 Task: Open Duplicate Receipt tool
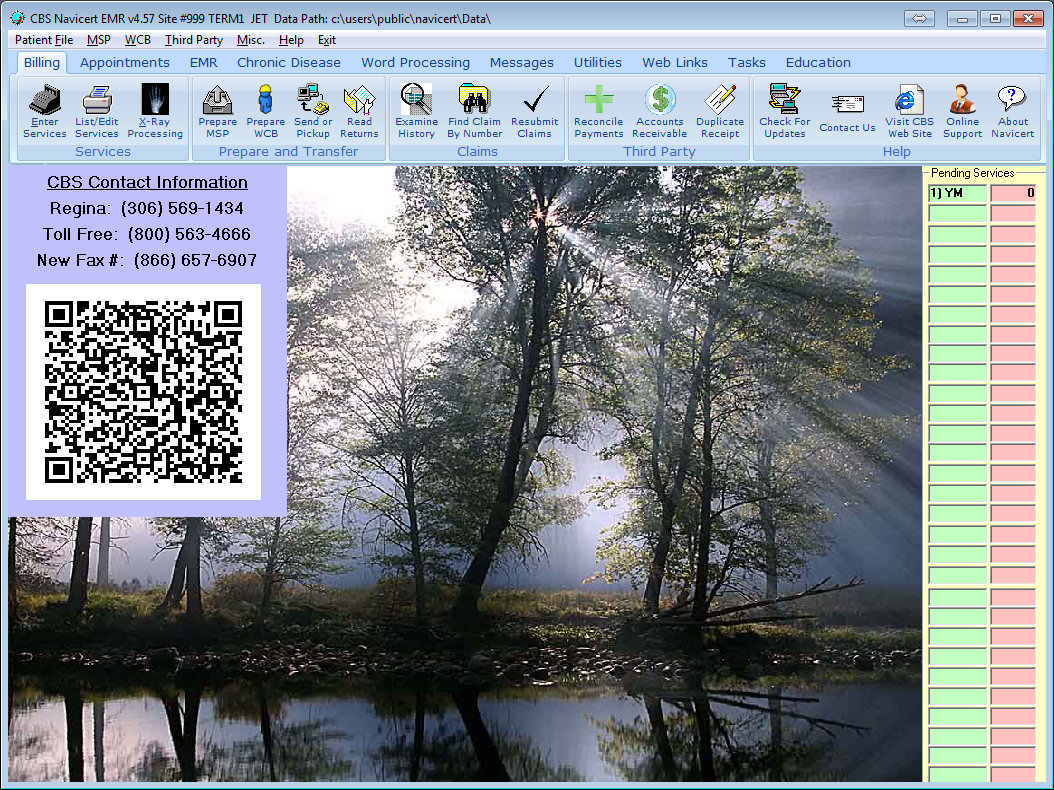tap(719, 110)
